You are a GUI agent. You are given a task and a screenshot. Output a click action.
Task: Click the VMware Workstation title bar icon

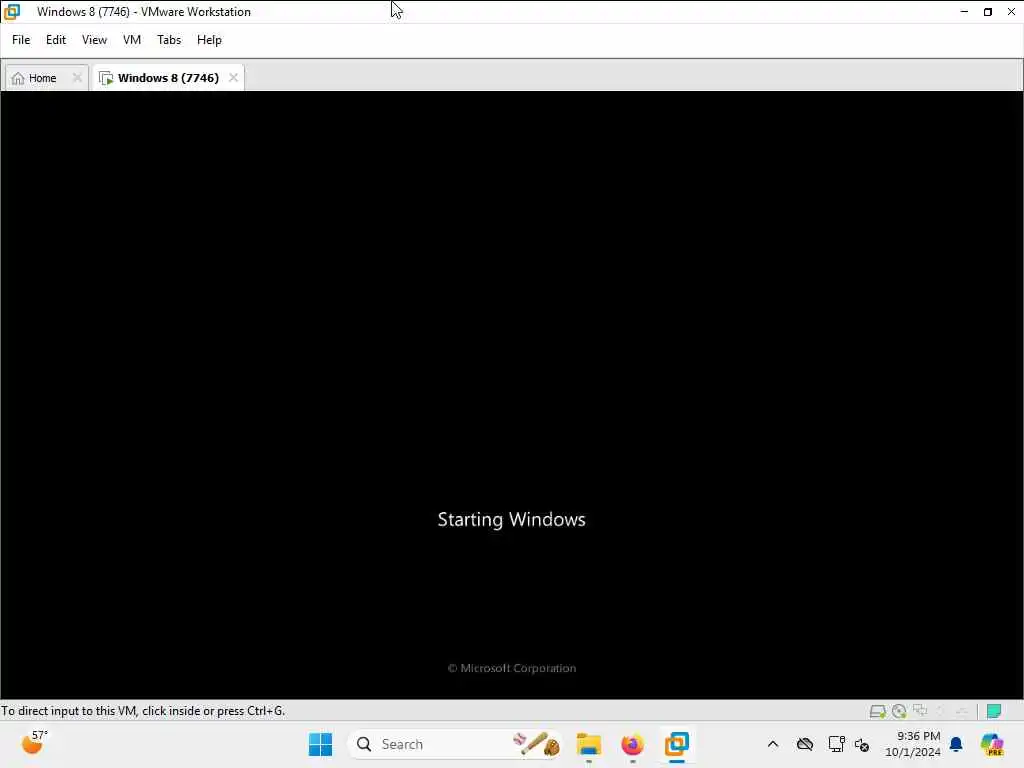pyautogui.click(x=12, y=11)
